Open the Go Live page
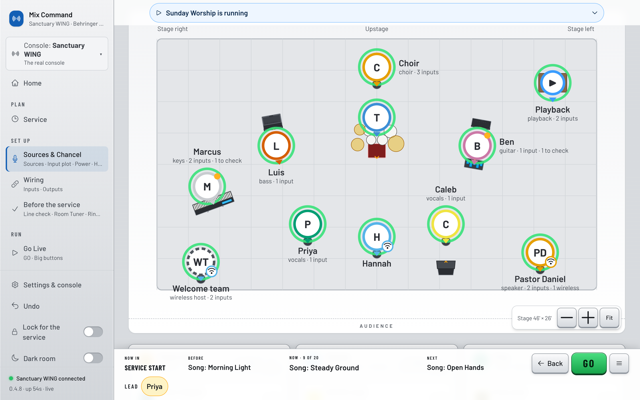The height and width of the screenshot is (400, 640). click(57, 253)
